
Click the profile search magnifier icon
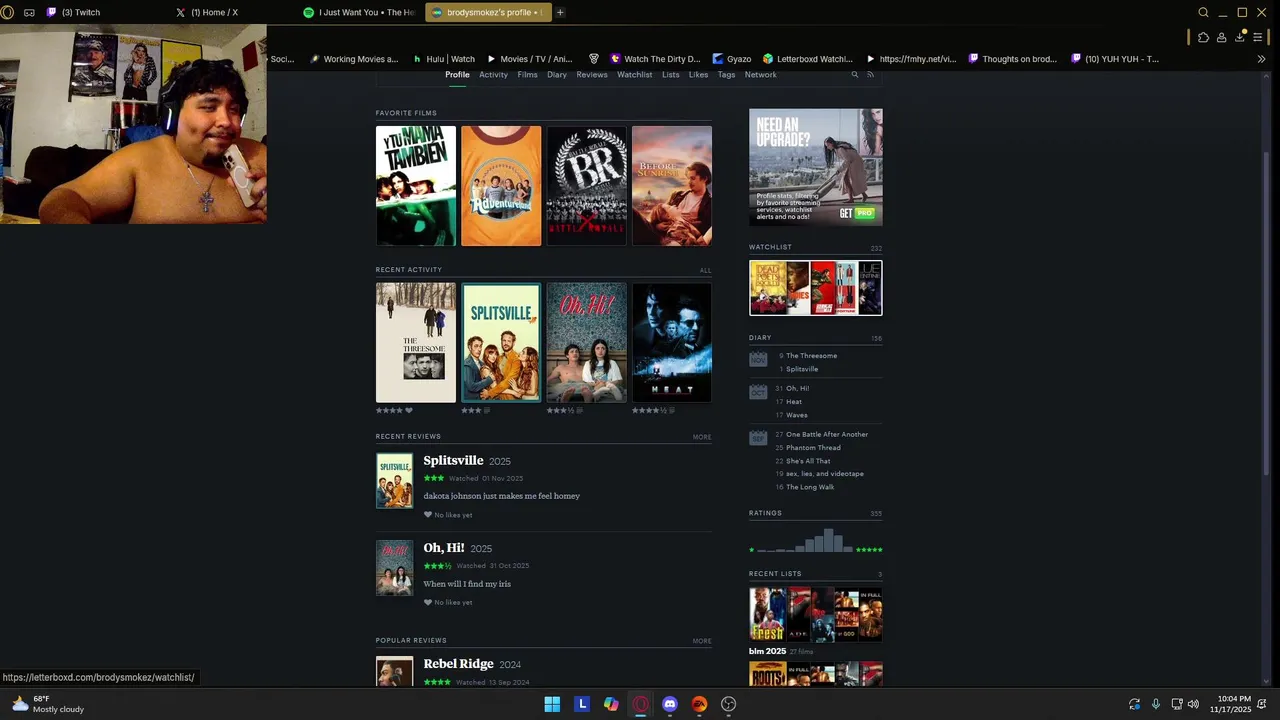(854, 75)
